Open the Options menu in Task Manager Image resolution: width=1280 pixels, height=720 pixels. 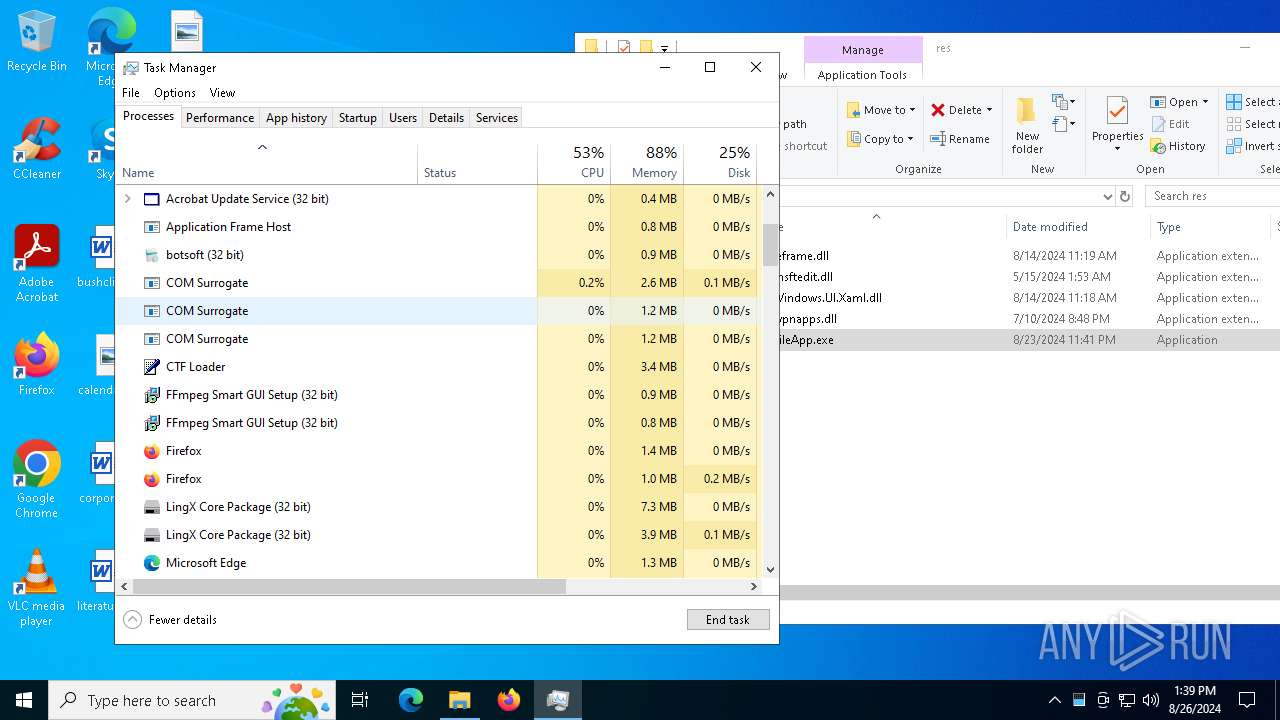click(x=175, y=93)
